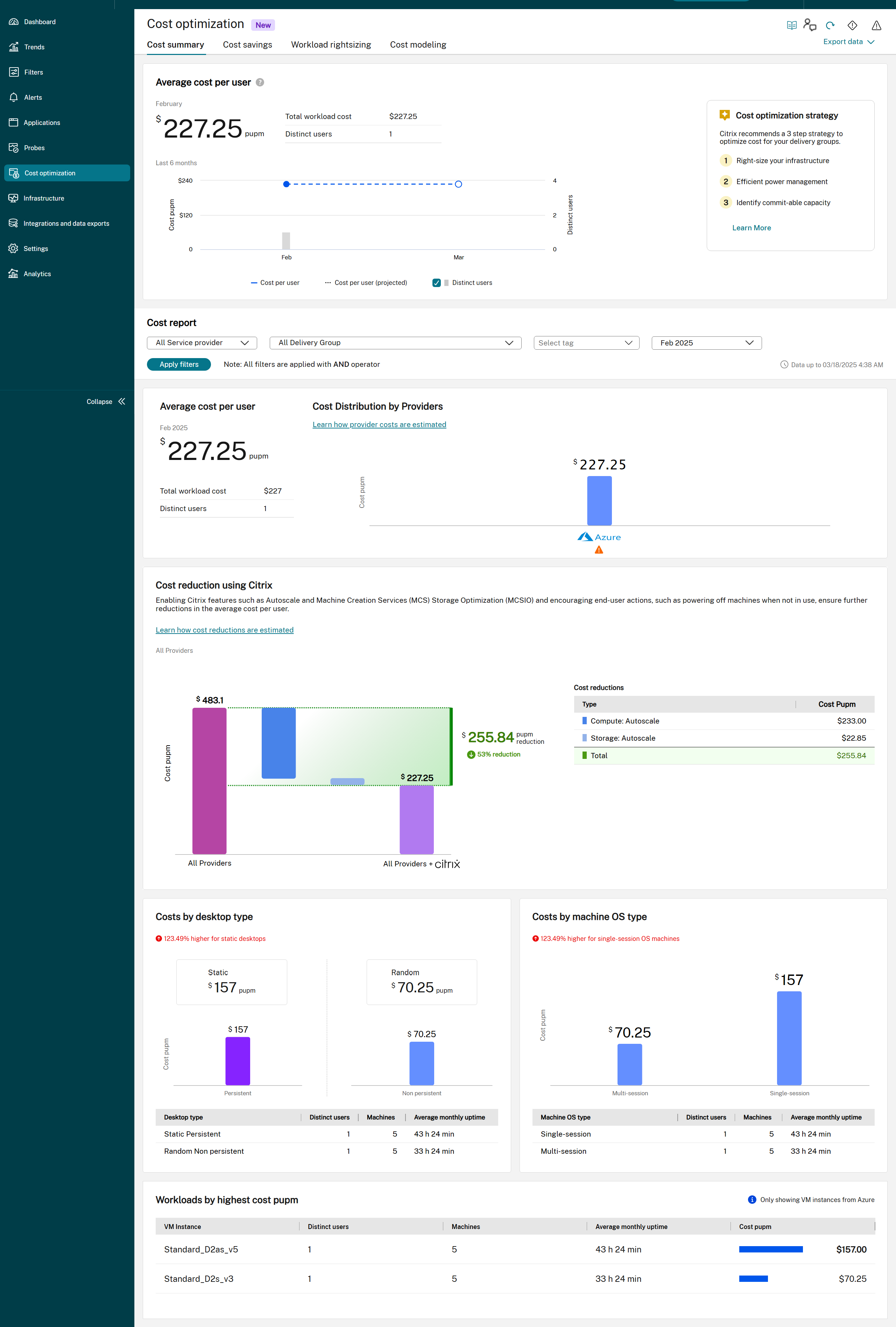Open Infrastructure in the sidebar
Screen dimensions: 896x1327
pos(43,198)
